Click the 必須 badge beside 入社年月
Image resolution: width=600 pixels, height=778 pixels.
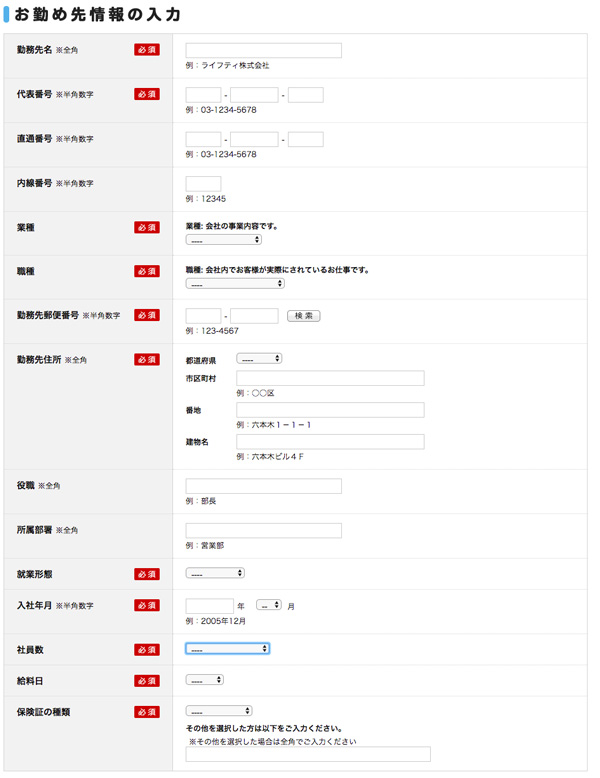[x=147, y=605]
